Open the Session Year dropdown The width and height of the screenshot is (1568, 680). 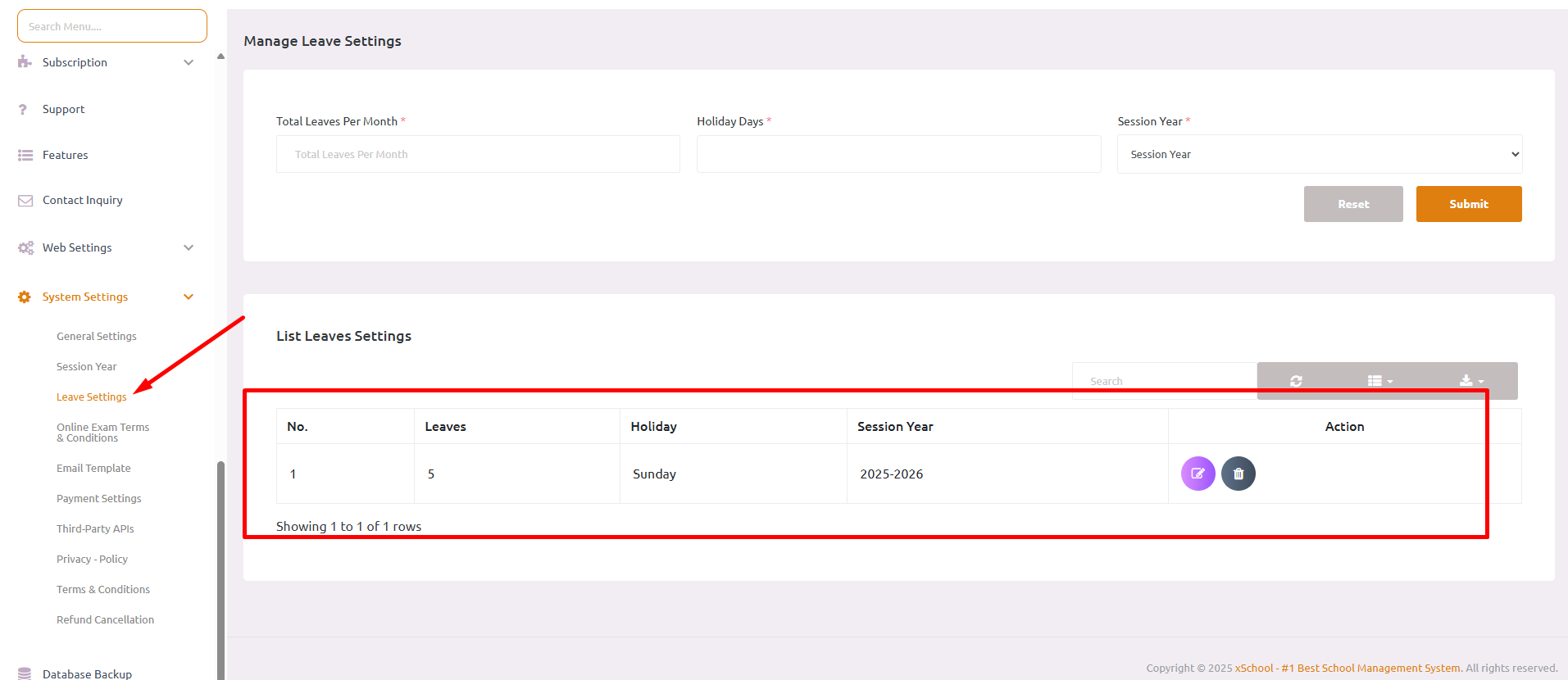click(x=1319, y=154)
